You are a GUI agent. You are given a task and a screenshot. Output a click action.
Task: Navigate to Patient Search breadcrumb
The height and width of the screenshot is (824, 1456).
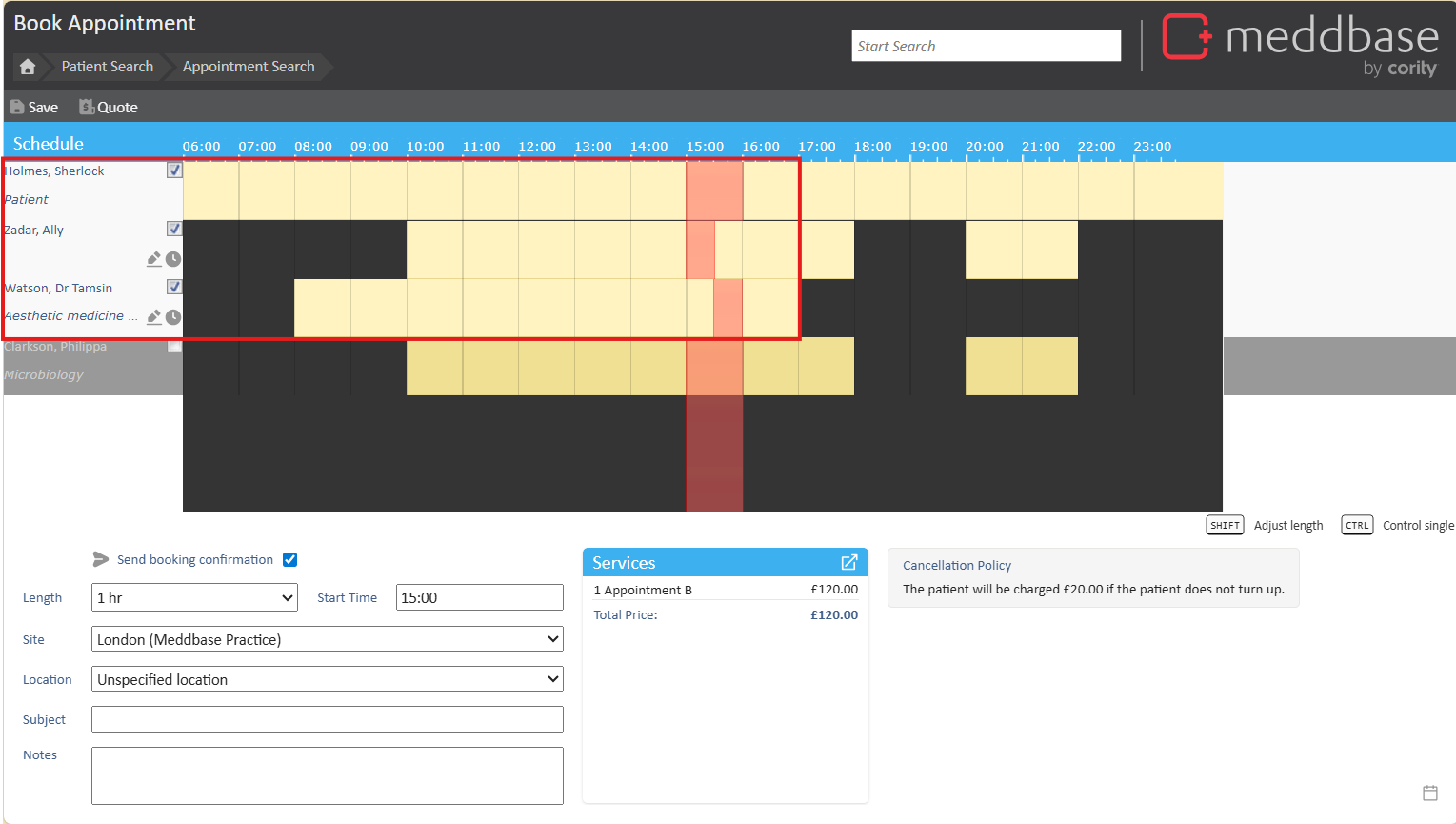click(x=107, y=67)
